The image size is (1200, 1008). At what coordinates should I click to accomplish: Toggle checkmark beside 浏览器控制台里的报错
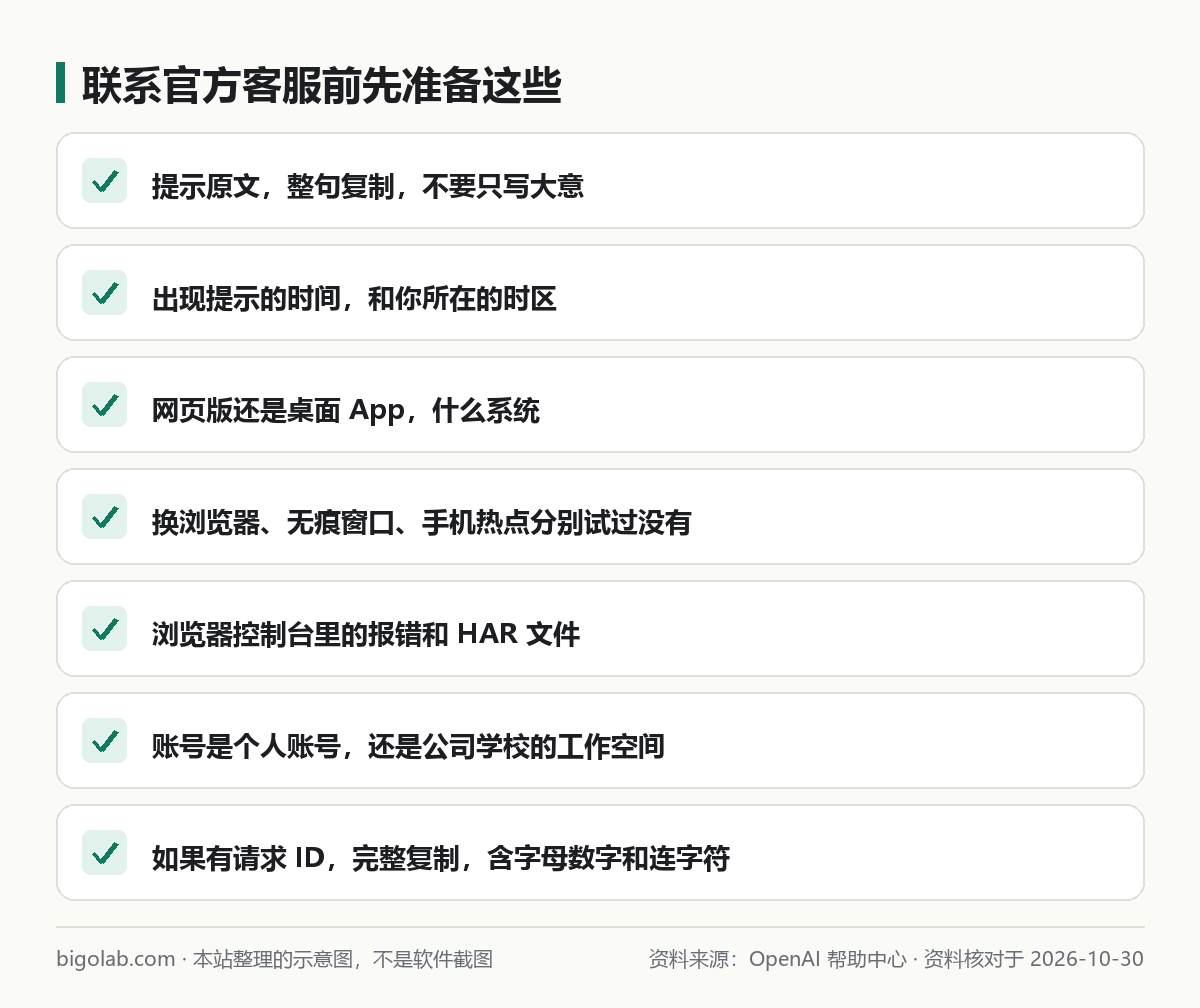tap(104, 629)
